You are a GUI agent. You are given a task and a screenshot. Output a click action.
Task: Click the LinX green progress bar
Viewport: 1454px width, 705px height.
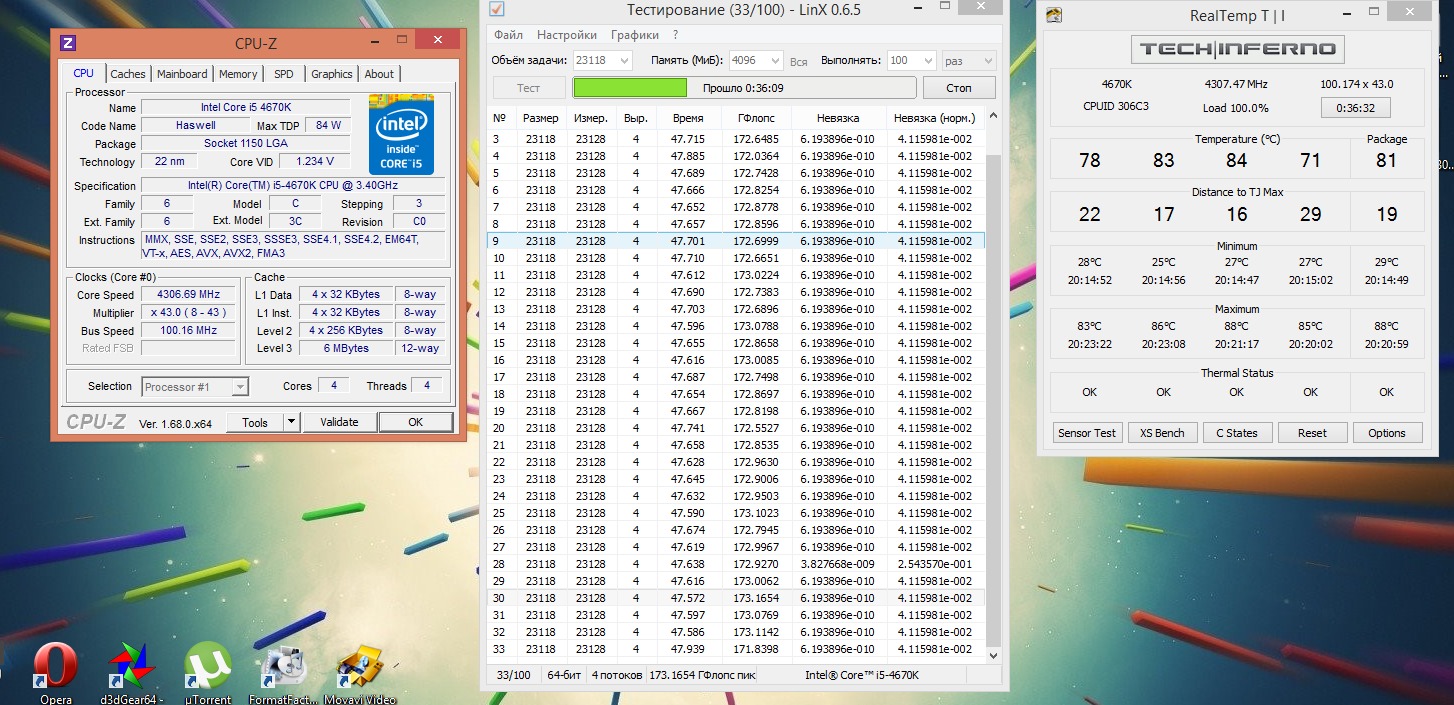[744, 88]
